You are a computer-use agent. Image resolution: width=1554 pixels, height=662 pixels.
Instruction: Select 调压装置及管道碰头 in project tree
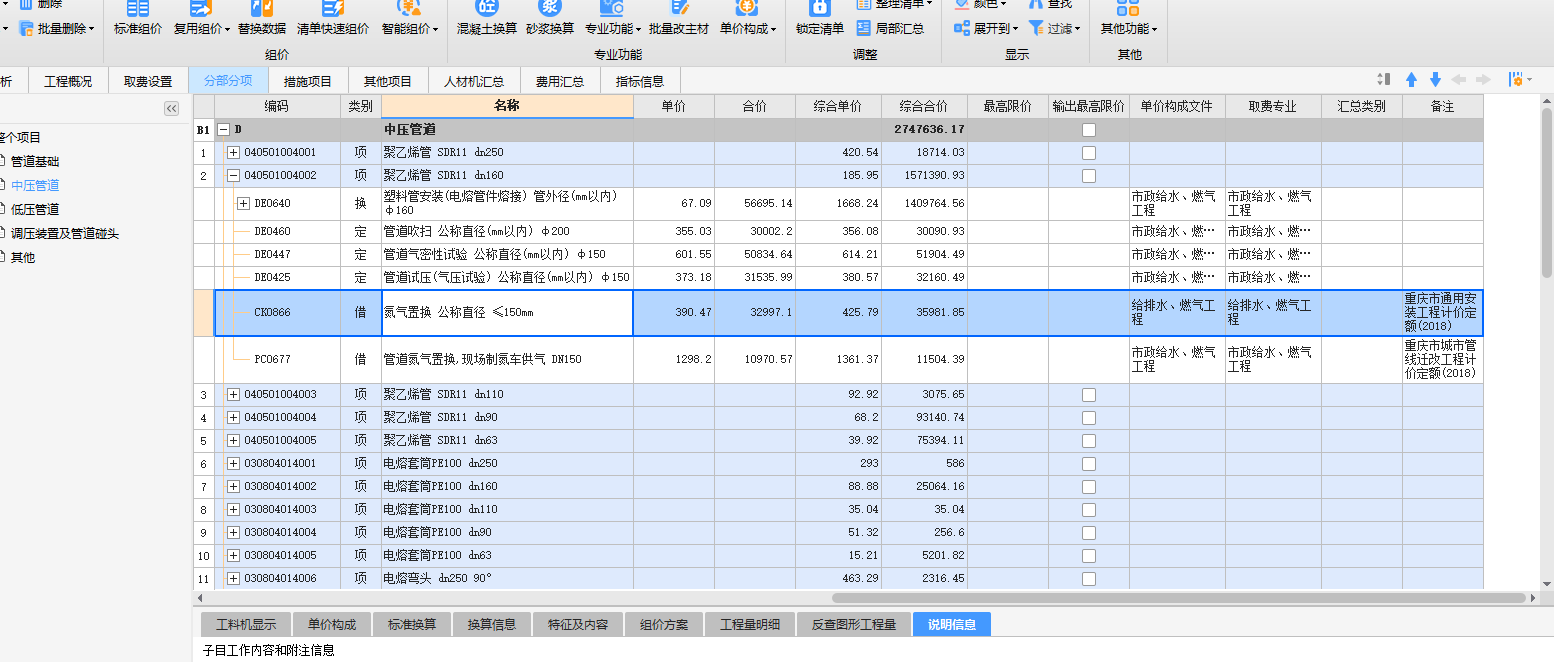click(65, 233)
